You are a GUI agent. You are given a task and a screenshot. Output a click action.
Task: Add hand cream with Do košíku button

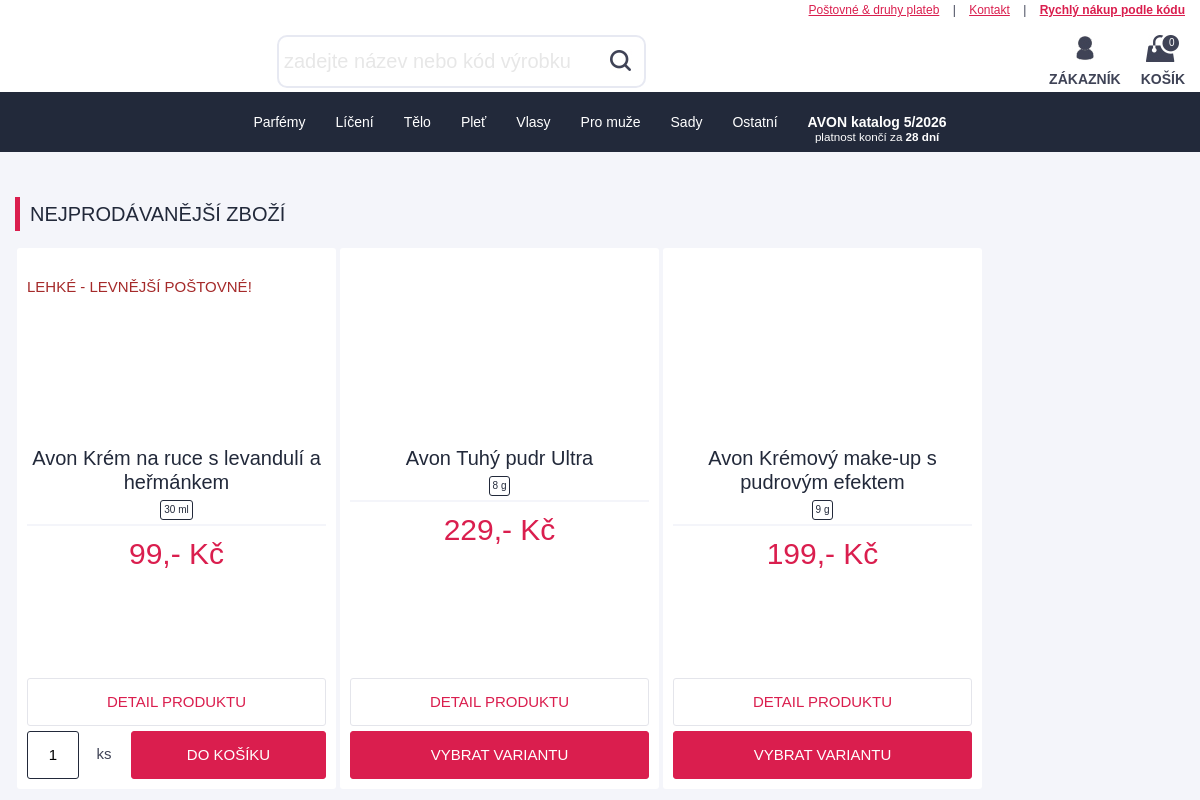[x=228, y=755]
